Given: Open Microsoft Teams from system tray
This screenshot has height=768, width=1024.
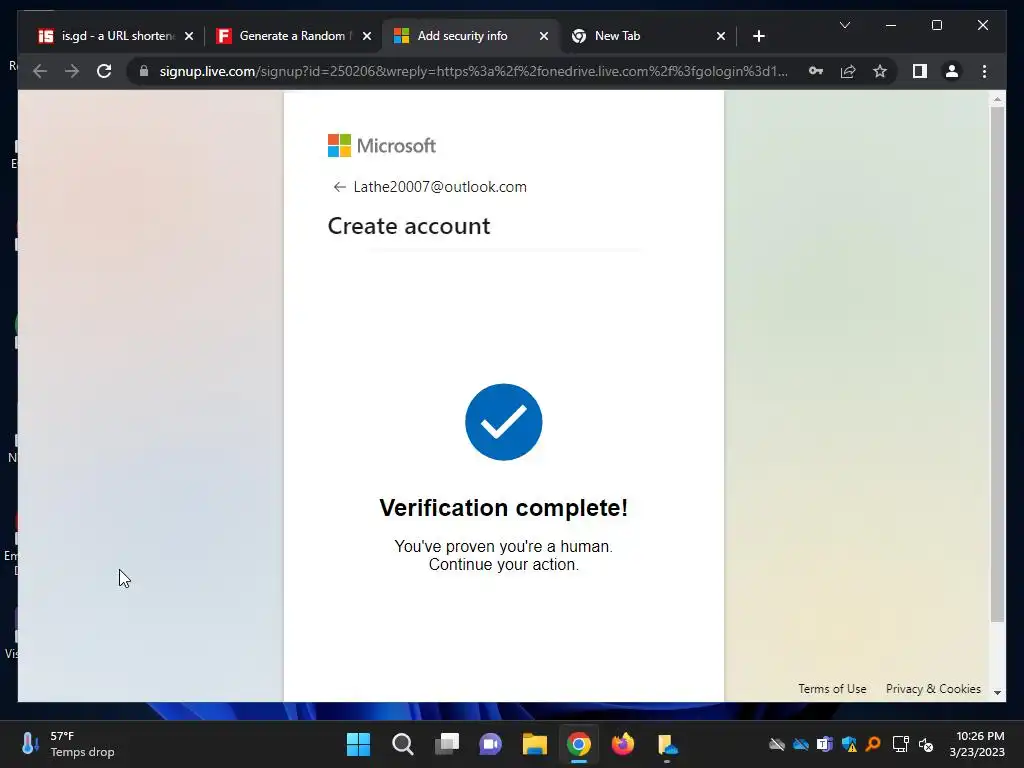Looking at the screenshot, I should 825,744.
